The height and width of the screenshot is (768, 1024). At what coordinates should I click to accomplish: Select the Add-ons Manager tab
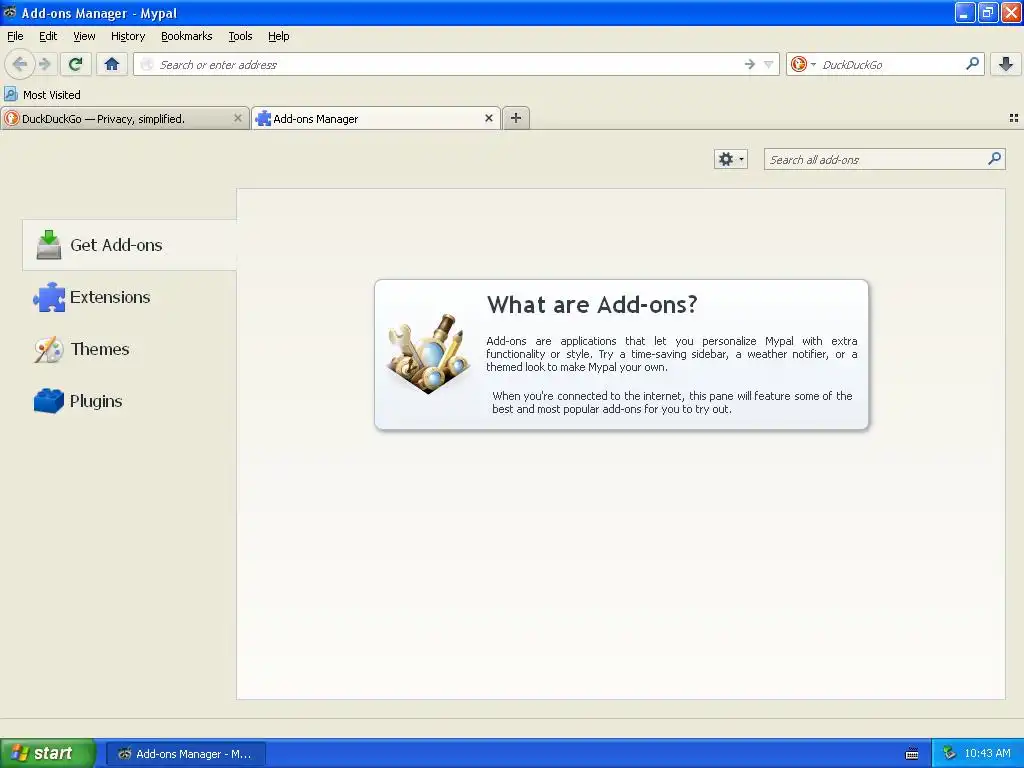[x=376, y=119]
